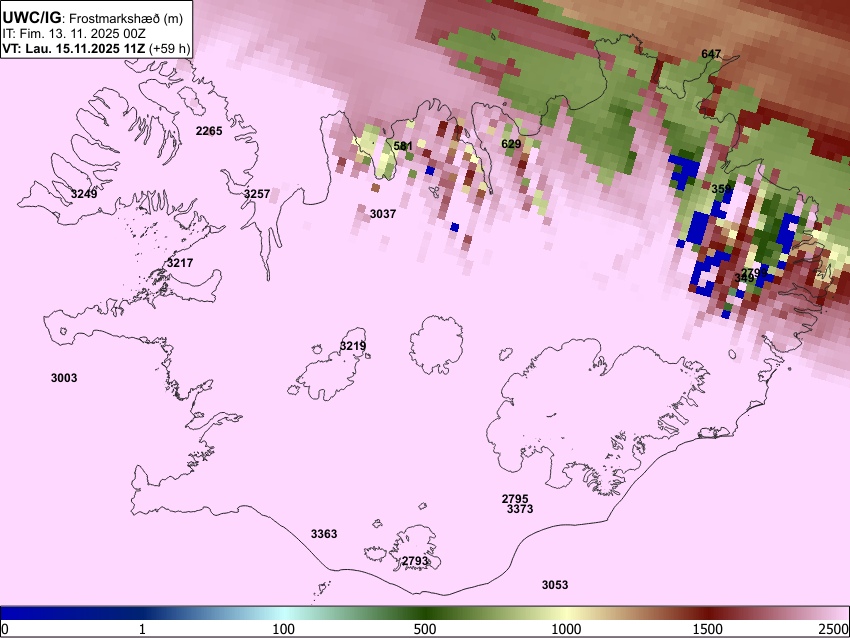Click the dark blue color at scale value 0
Image resolution: width=850 pixels, height=638 pixels.
pos(5,613)
